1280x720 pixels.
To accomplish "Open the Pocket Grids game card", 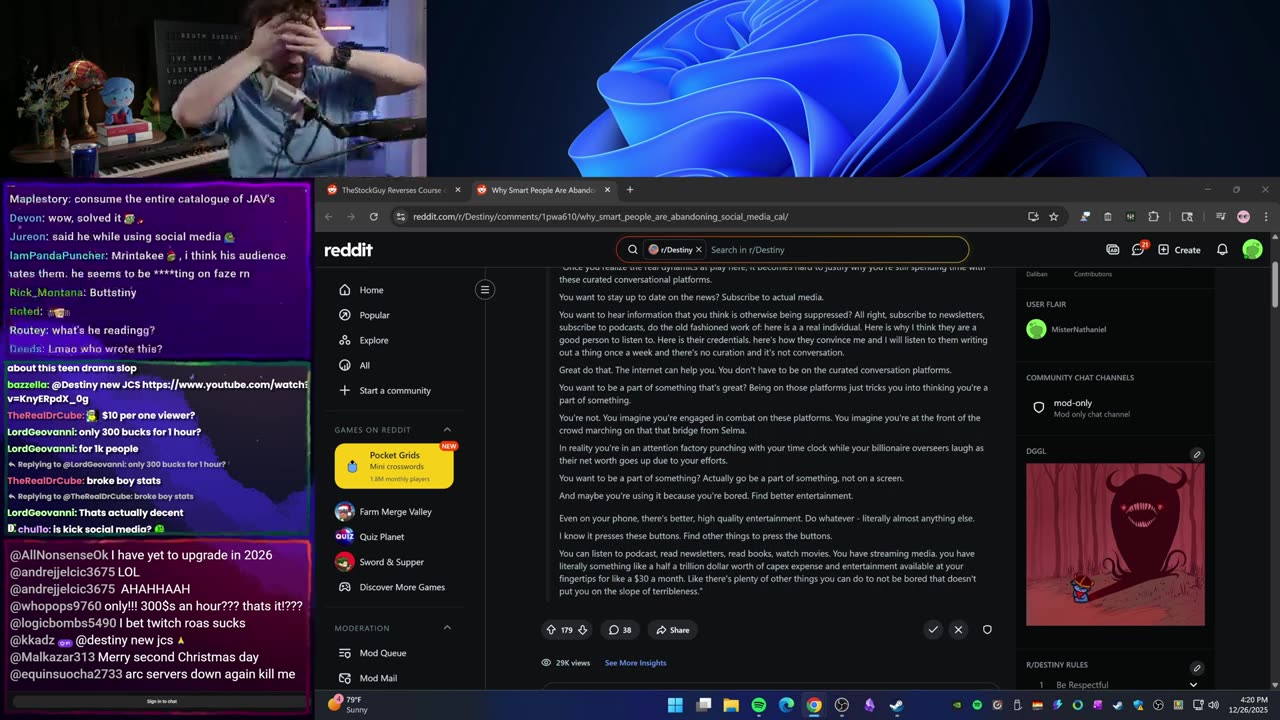I will point(394,466).
